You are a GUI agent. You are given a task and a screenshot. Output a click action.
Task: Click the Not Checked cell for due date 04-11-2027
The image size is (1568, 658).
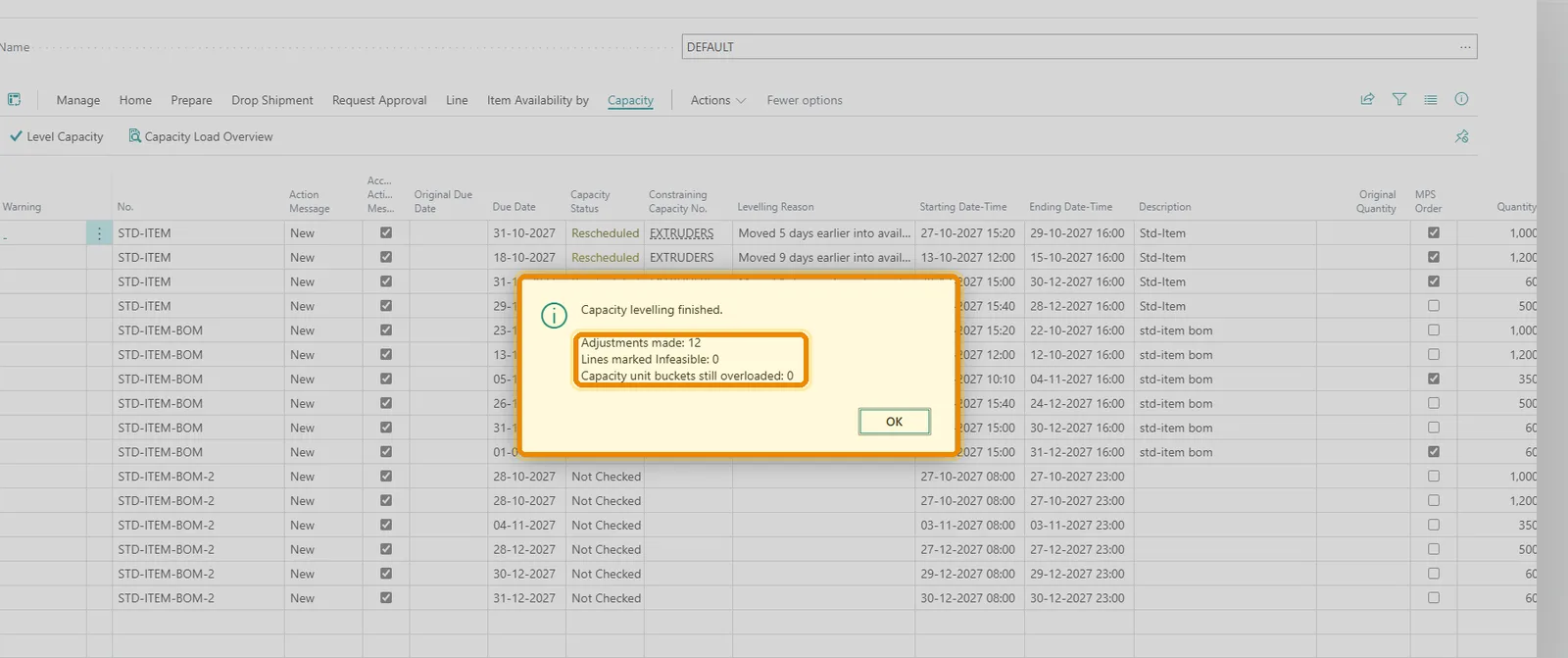click(x=606, y=526)
